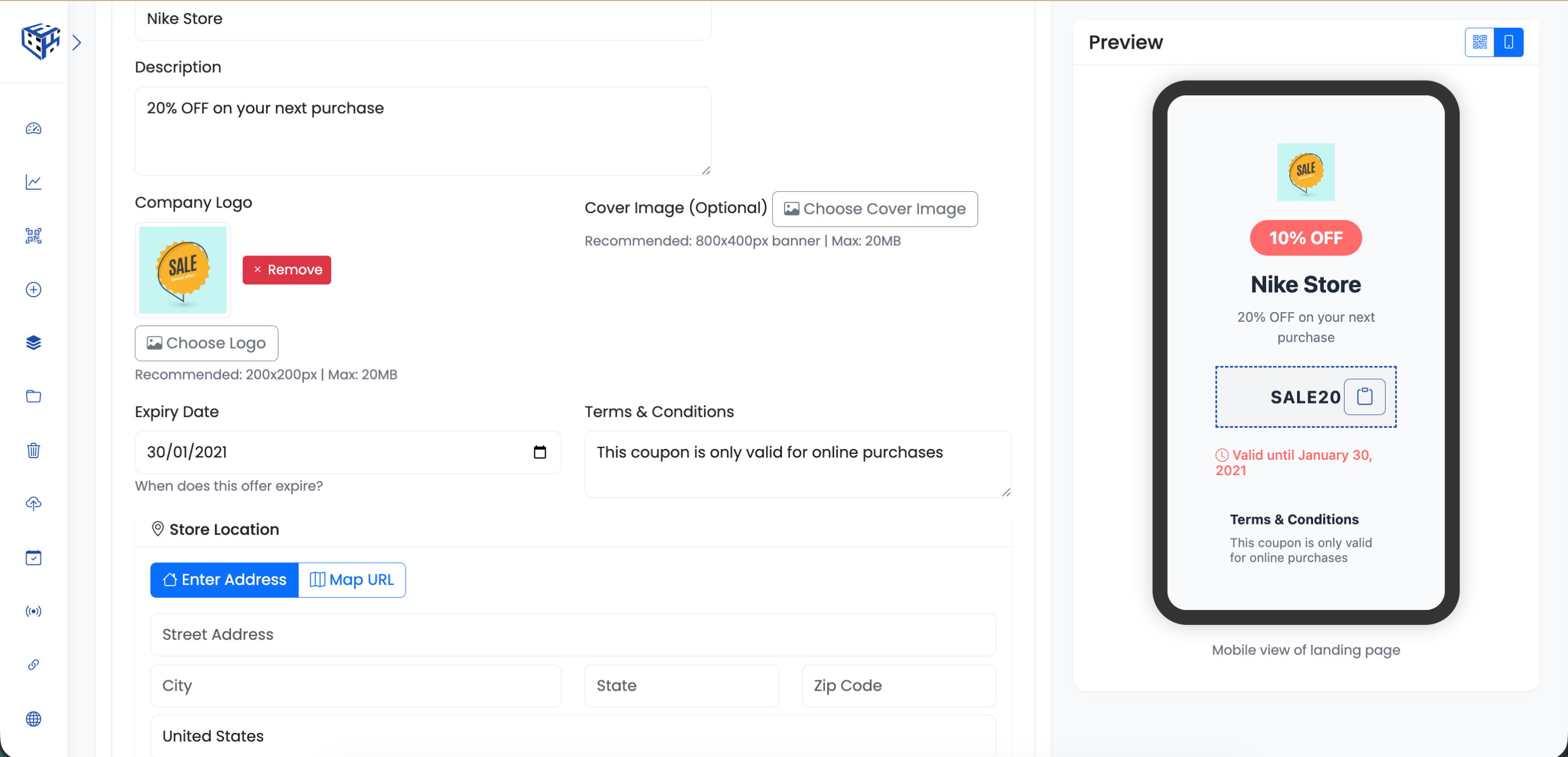Select the Enter Address option
The image size is (1568, 757).
tap(223, 579)
